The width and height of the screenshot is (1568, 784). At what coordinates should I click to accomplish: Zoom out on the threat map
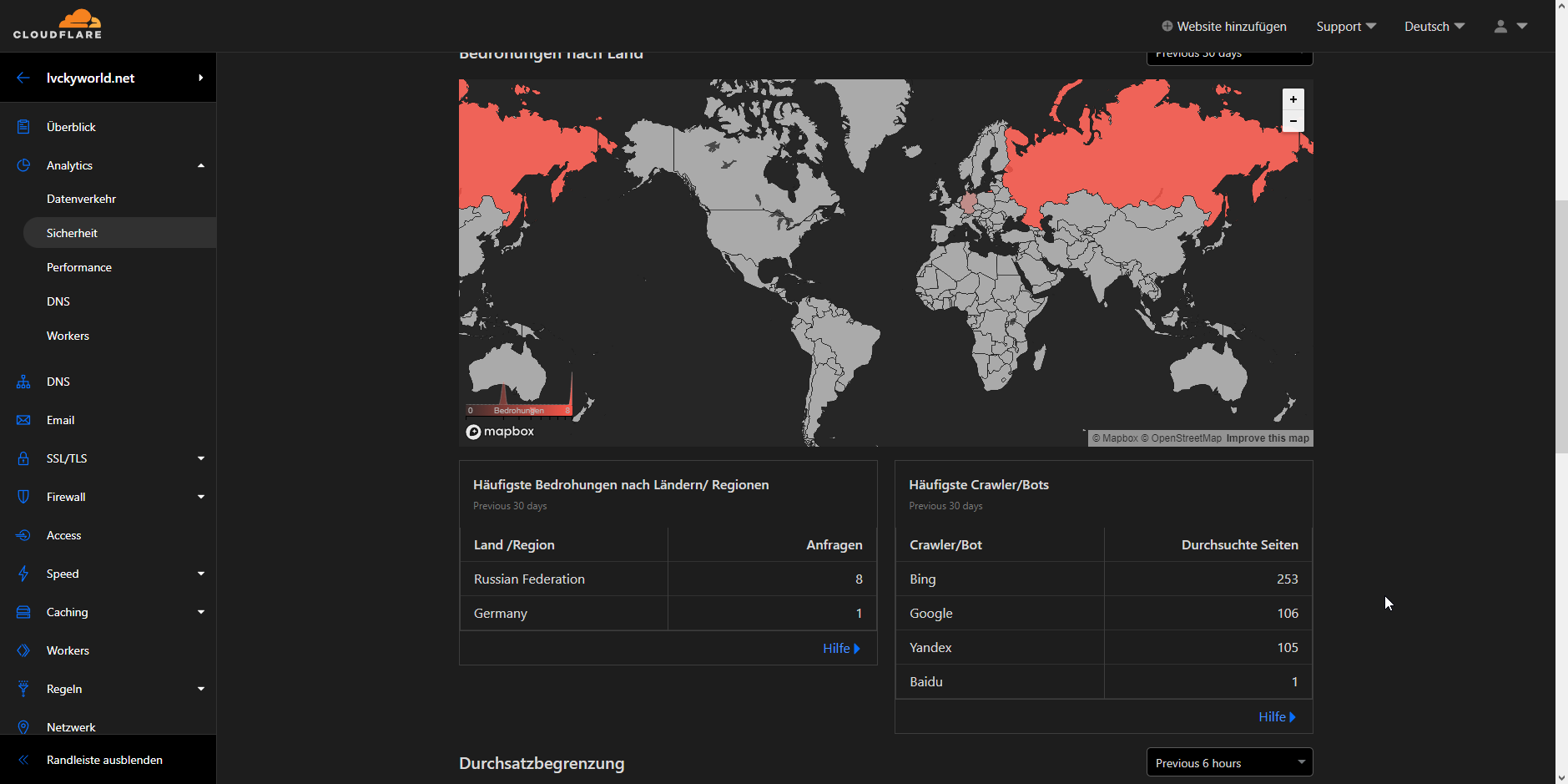(1293, 121)
